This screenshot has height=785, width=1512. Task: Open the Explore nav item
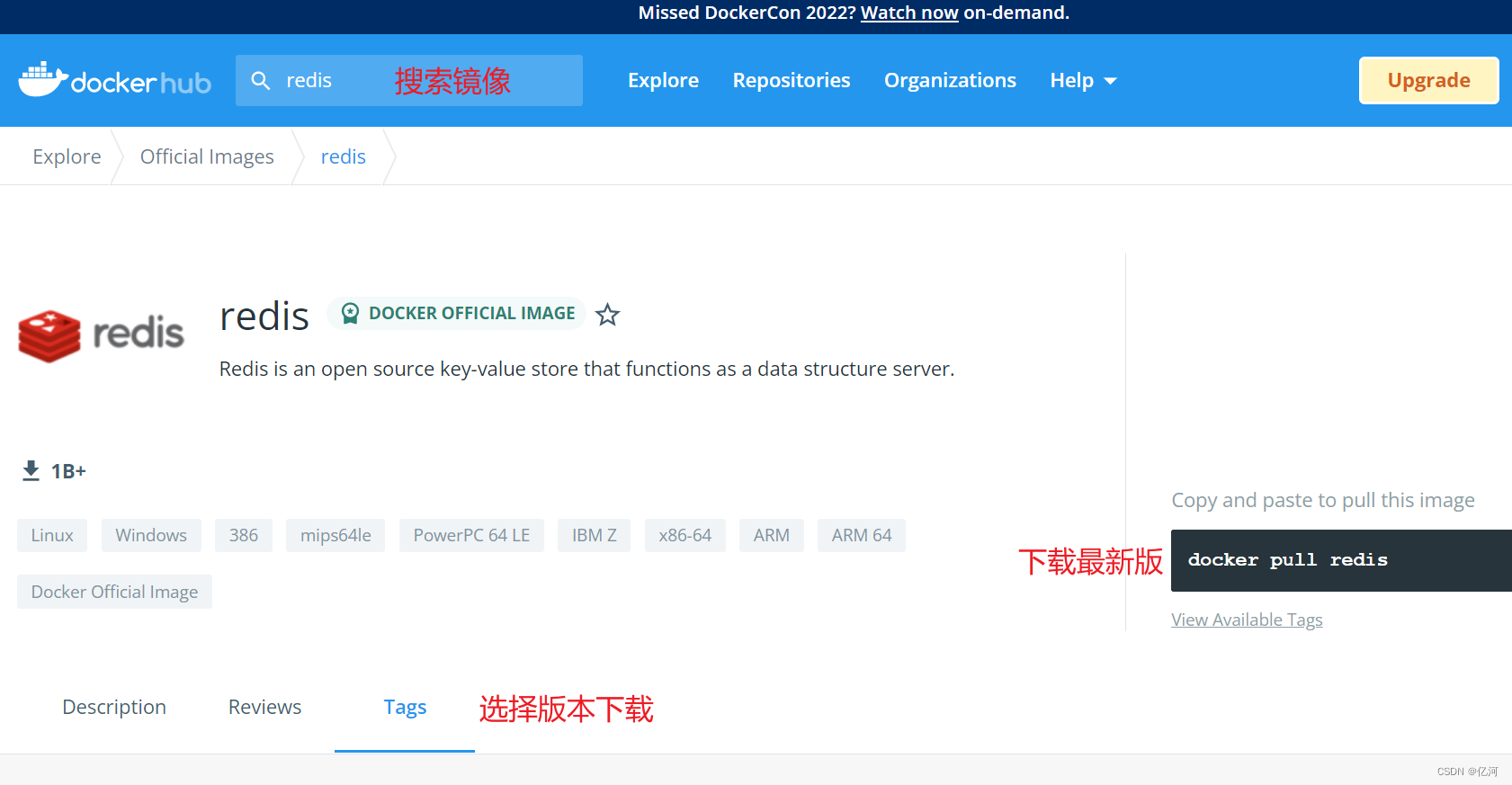pos(663,80)
